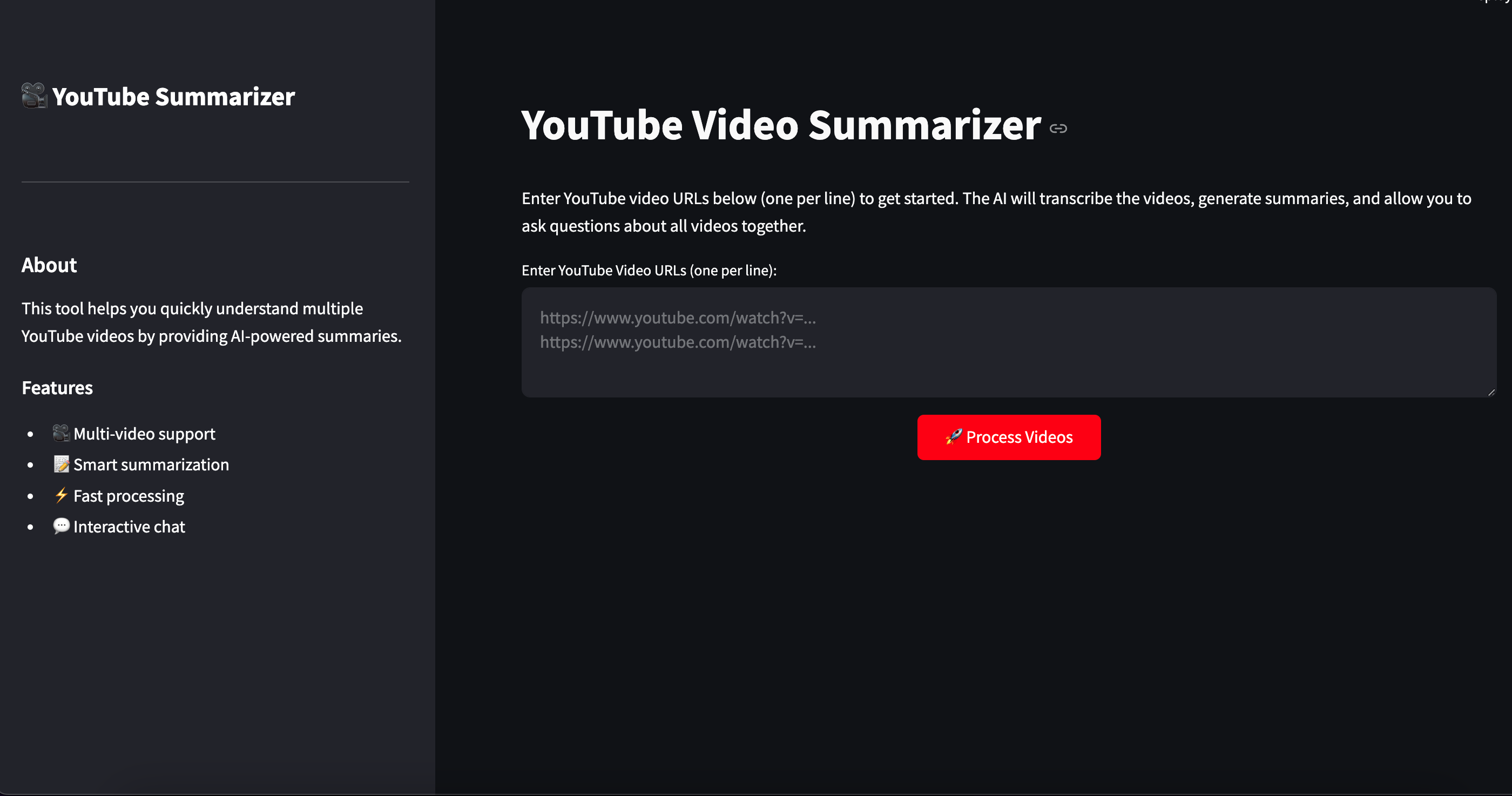Click the text area resize handle
Screen dimensions: 1512x796
click(x=1491, y=392)
